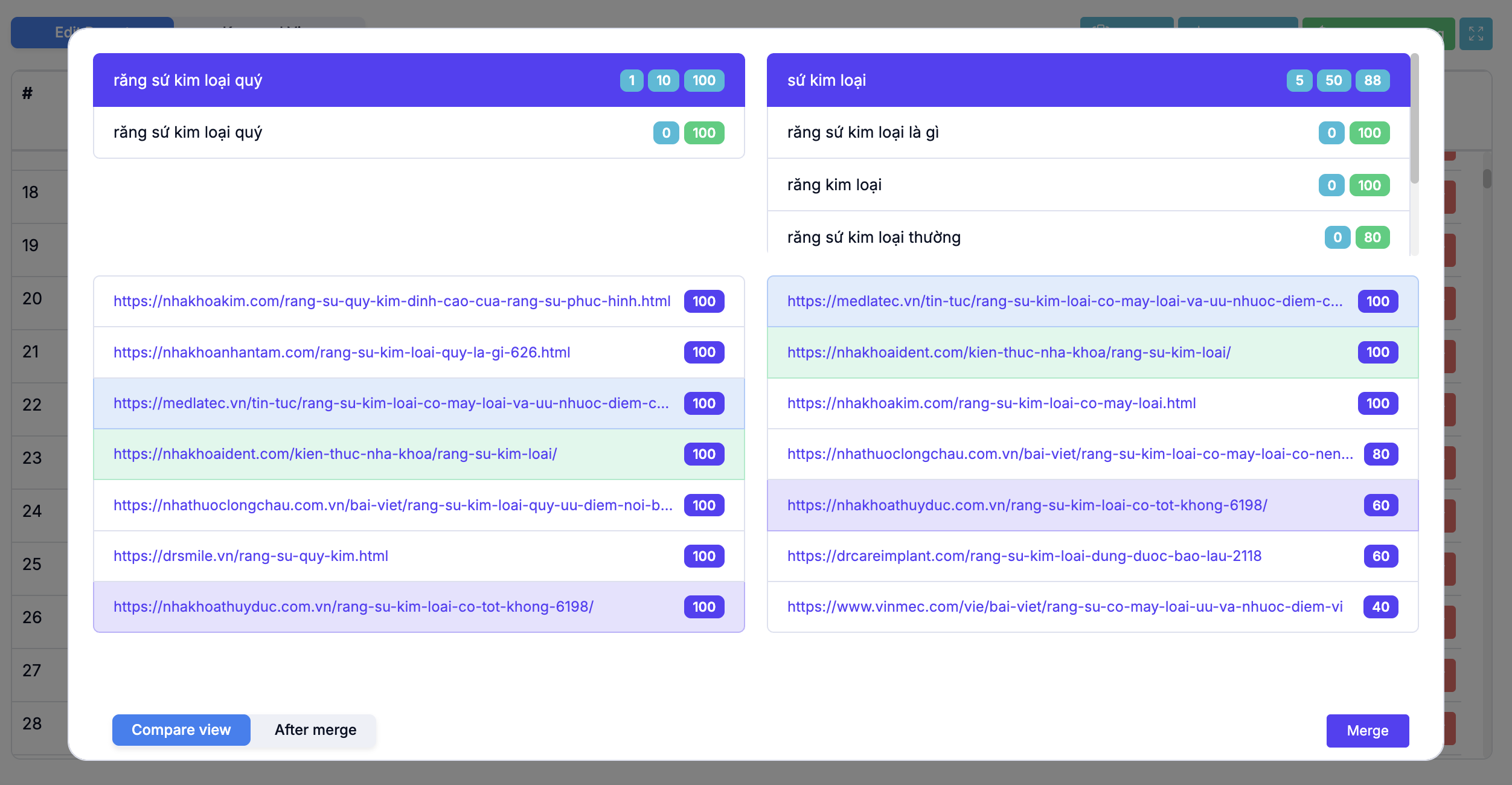Open nhakhoanhantam rang-su-kim-loai-quy-la-gi link
The image size is (1512, 785).
[342, 352]
